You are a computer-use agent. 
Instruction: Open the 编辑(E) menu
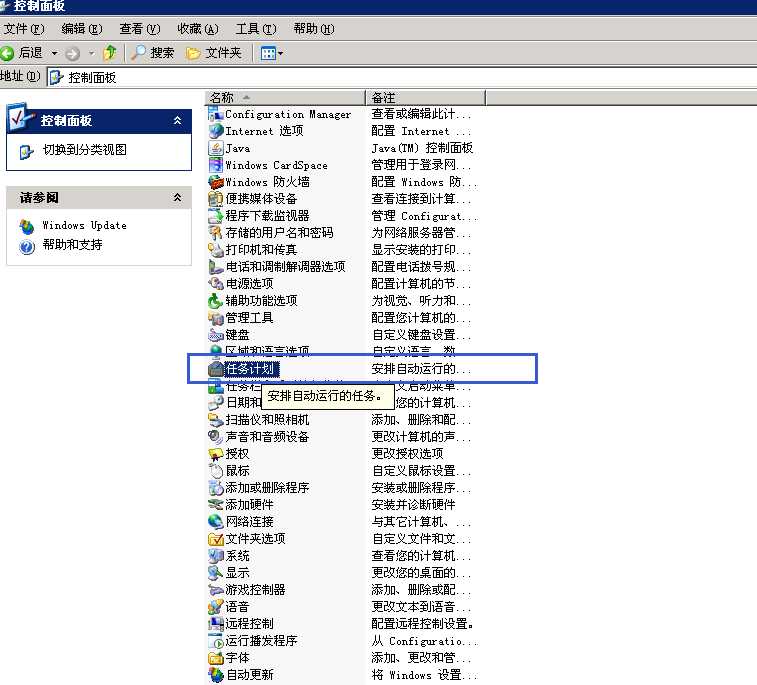tap(82, 29)
